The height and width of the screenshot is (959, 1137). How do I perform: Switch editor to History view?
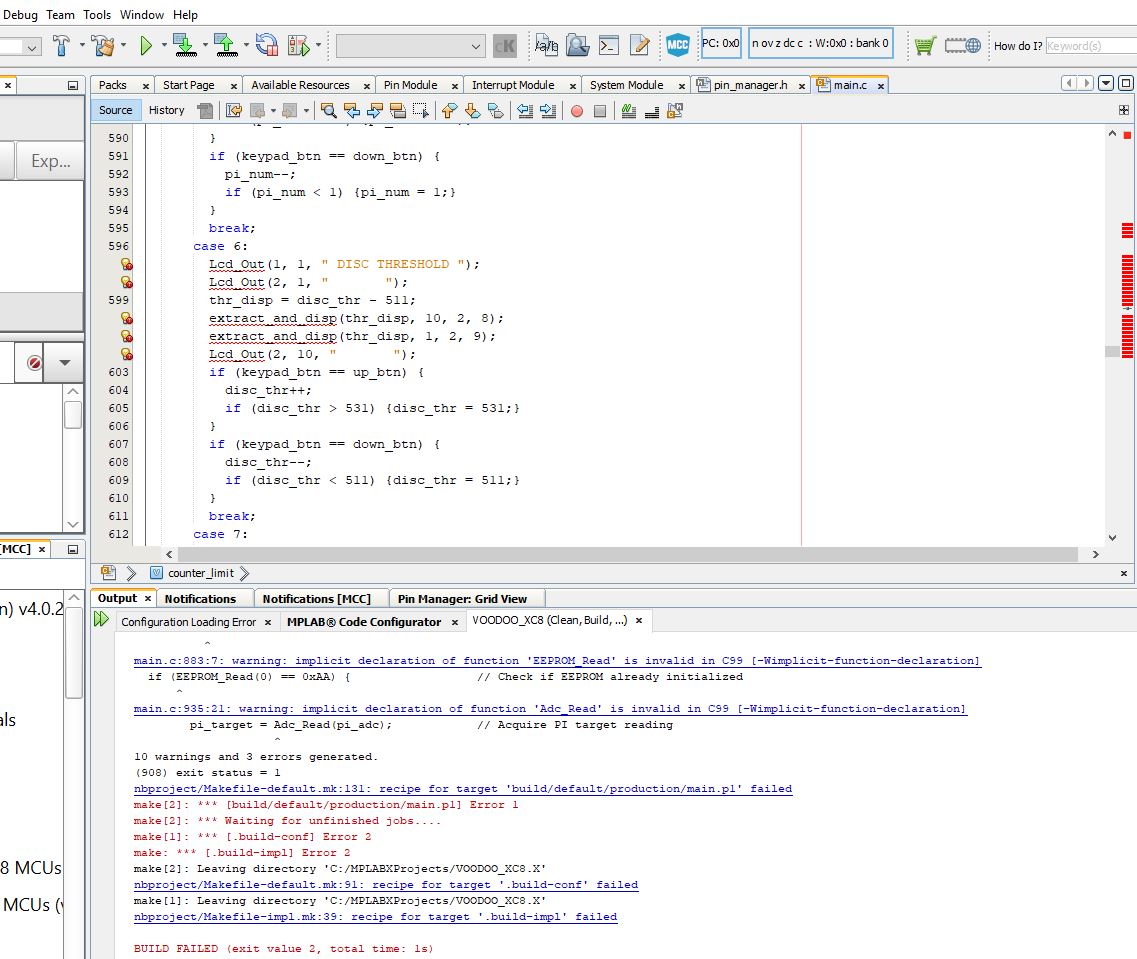[166, 110]
